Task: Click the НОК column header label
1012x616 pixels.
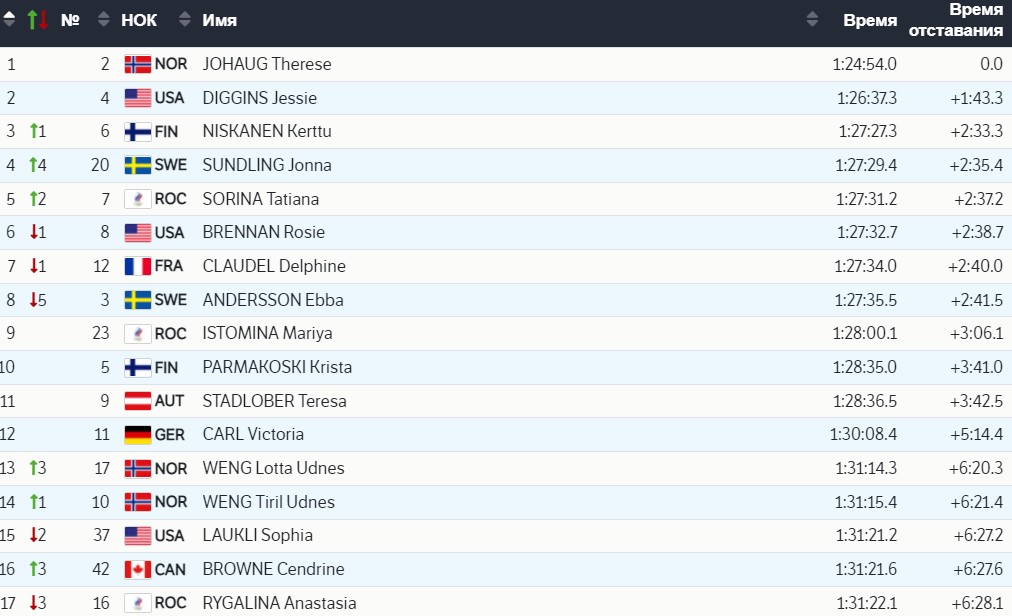Action: pos(138,20)
